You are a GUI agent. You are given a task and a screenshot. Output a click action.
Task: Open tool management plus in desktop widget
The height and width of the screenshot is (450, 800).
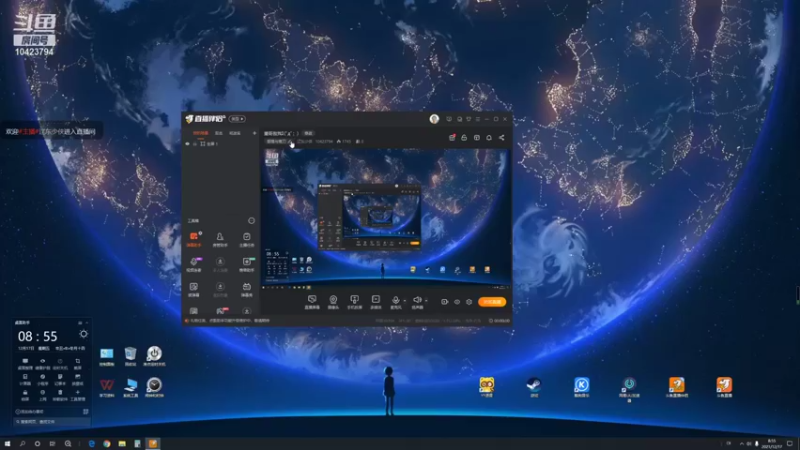coord(78,395)
